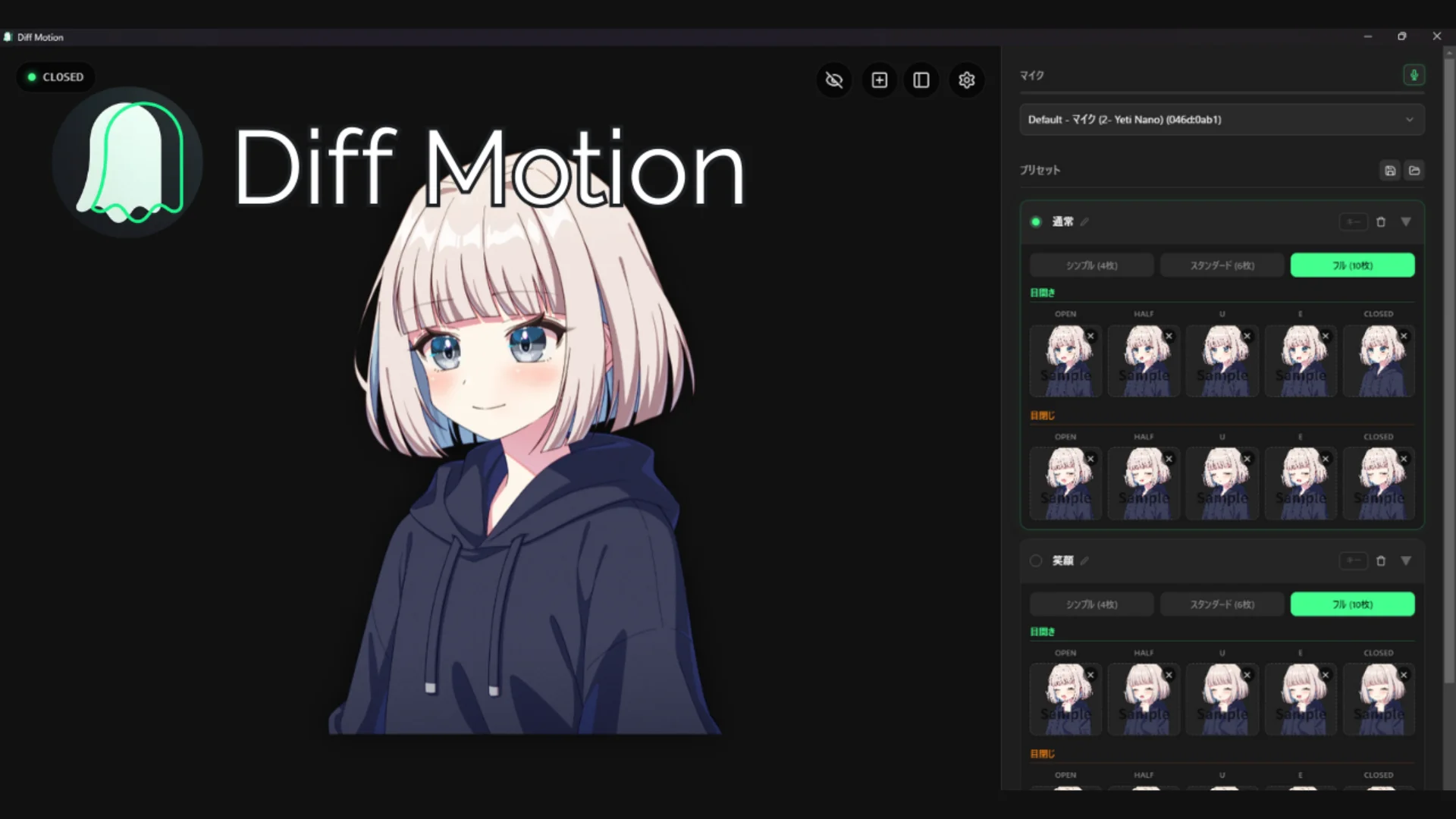Click 通常 eyes-open U mouth thumbnail
Screen dimensions: 1456x819
[x=1222, y=361]
